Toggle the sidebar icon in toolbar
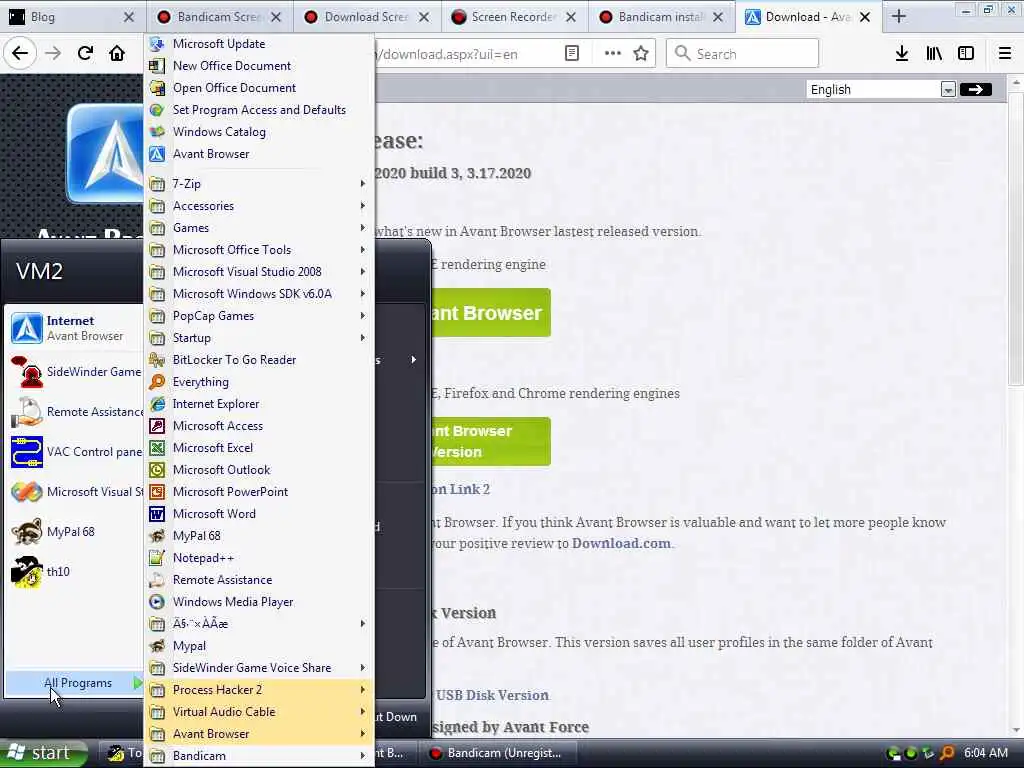Screen dimensions: 1024x768 click(x=966, y=54)
